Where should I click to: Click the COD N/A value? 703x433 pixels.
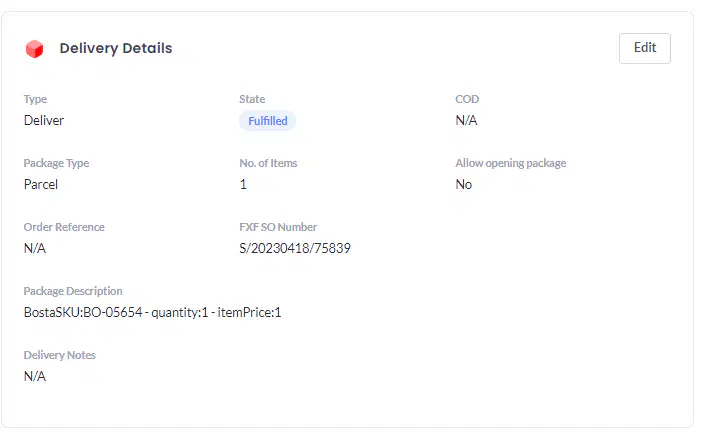click(466, 120)
